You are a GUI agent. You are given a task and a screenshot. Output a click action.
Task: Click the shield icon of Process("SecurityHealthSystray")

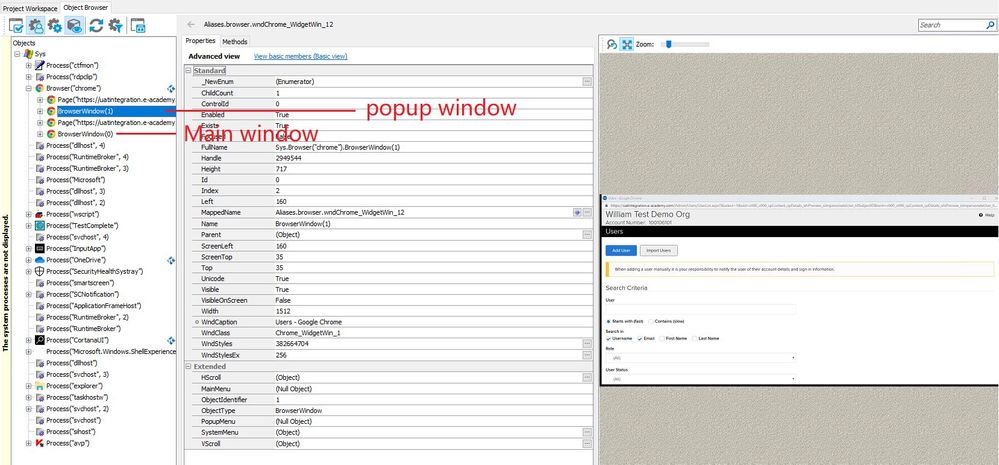coord(40,272)
